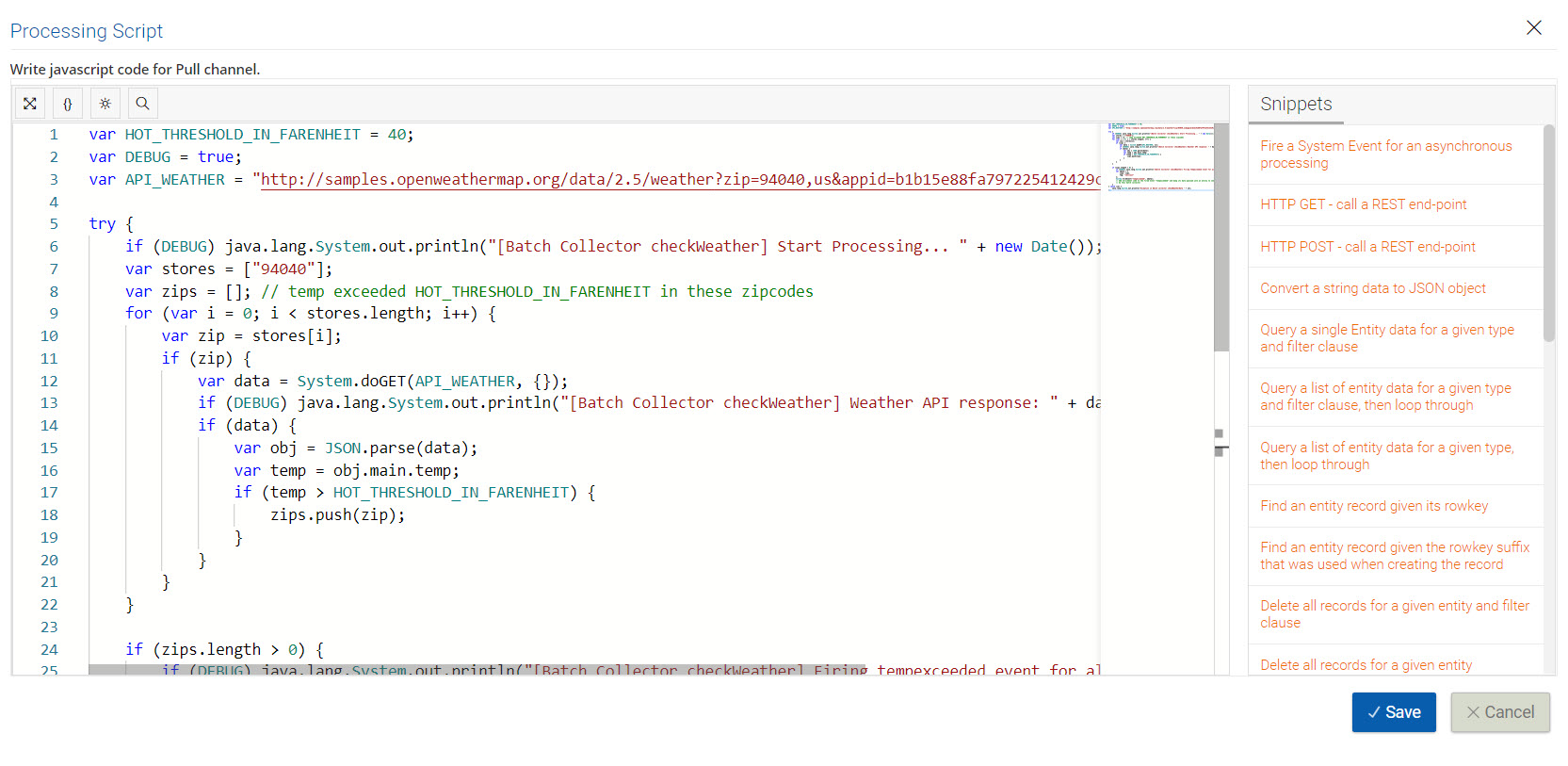The height and width of the screenshot is (766, 1568).
Task: Click line number 5 in the gutter
Action: point(54,224)
